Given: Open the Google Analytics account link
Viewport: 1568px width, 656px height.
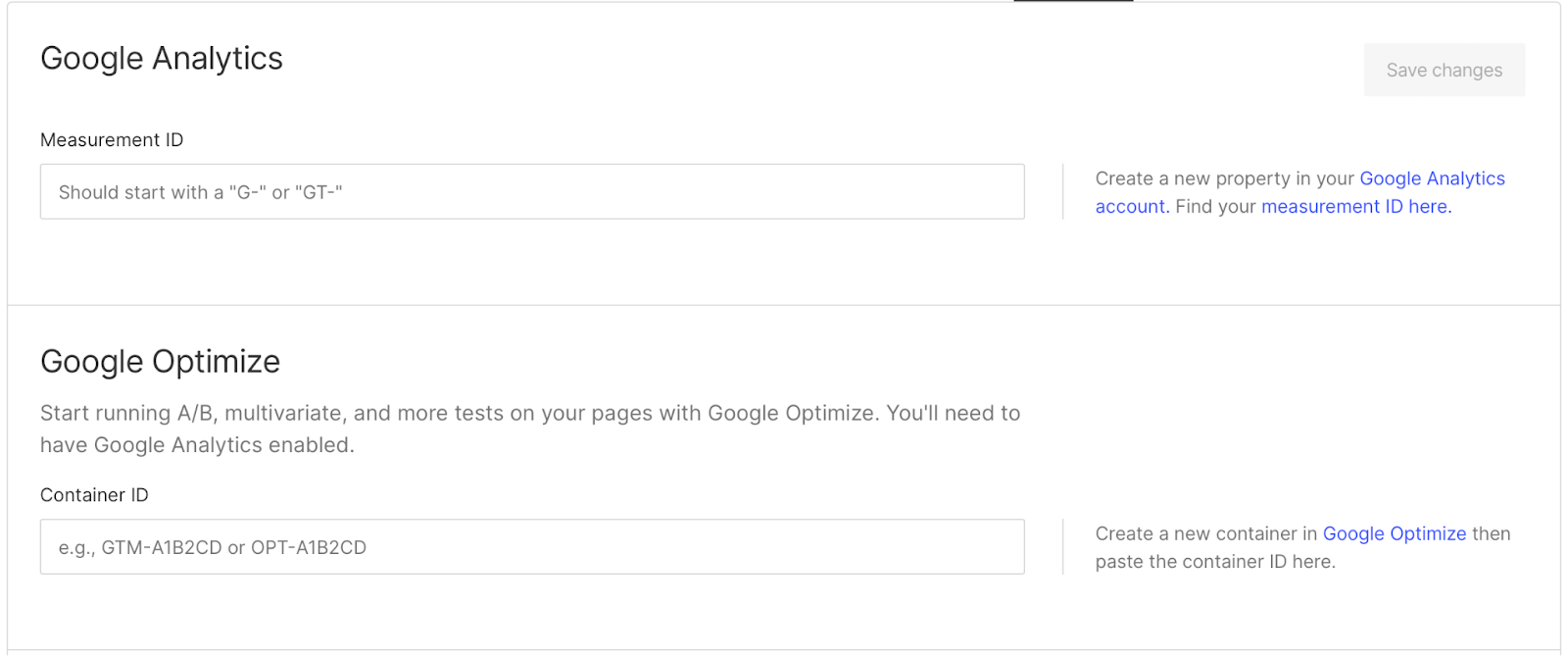Looking at the screenshot, I should [1432, 178].
